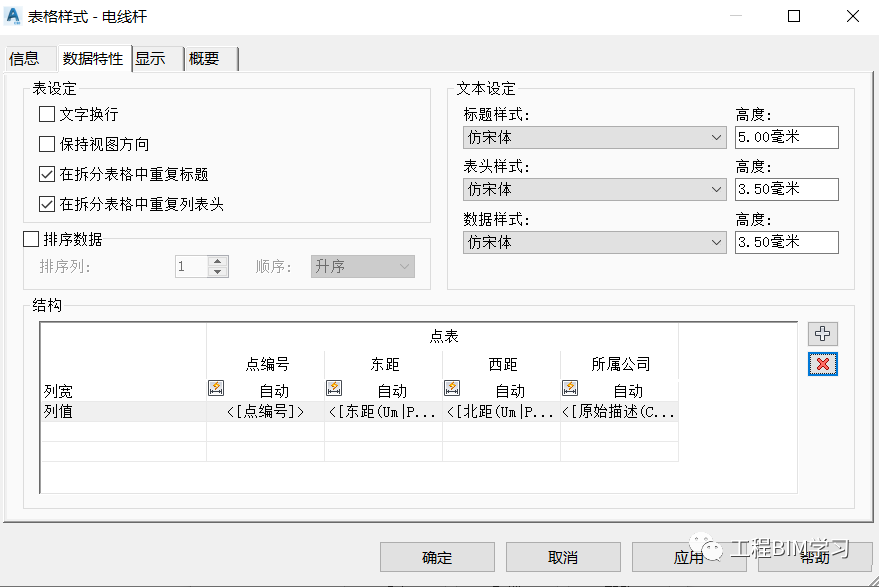Select the 数据特性 tab
This screenshot has height=587, width=879.
point(93,59)
